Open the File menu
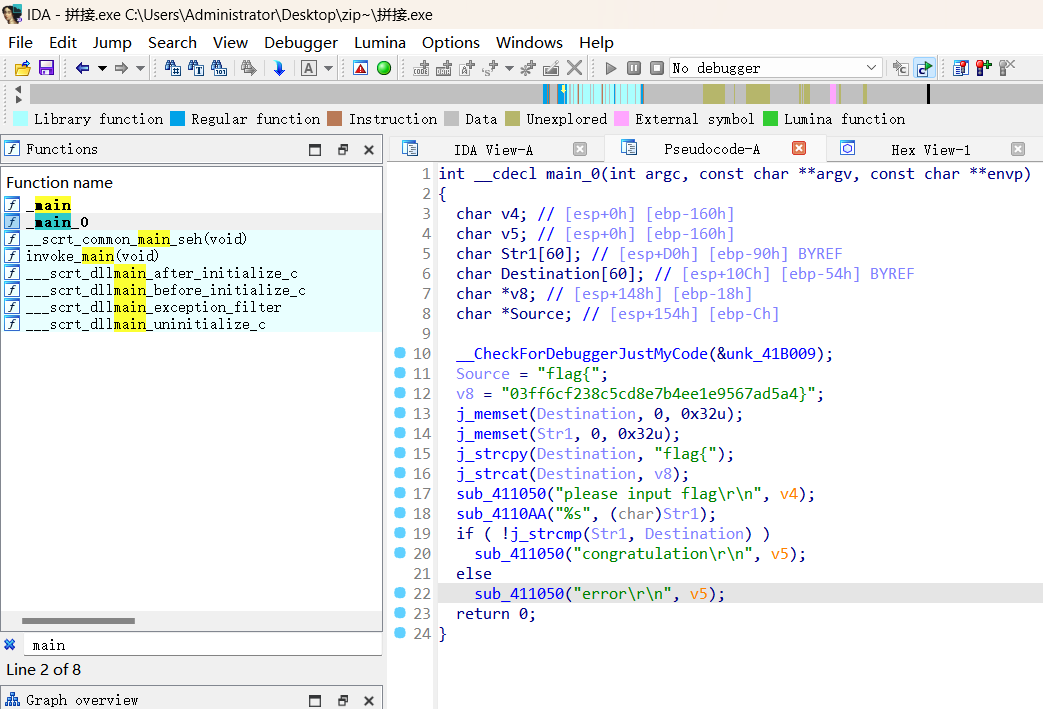This screenshot has height=709, width=1043. point(21,43)
